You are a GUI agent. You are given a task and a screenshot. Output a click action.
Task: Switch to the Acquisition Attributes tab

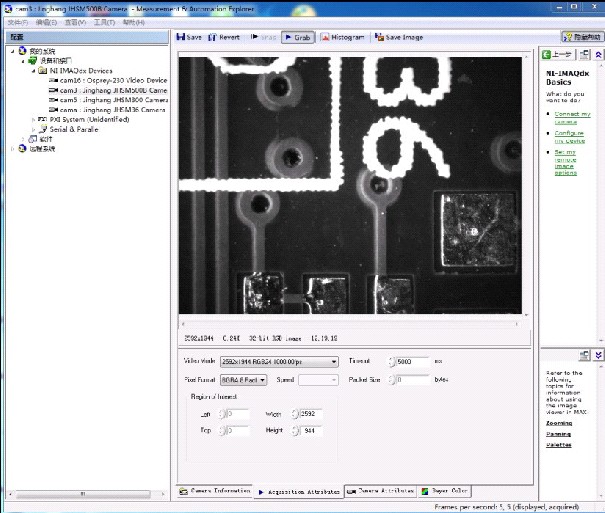(299, 492)
